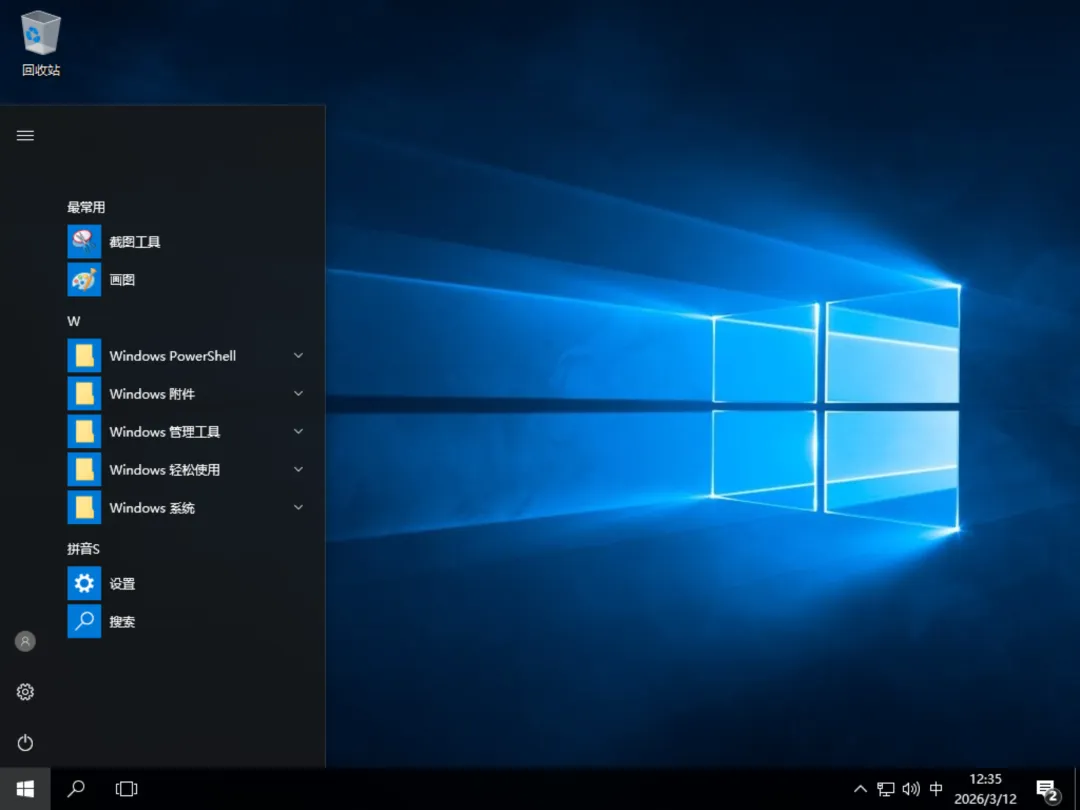Viewport: 1080px width, 810px height.
Task: Click the Windows 轻松使用 label text
Action: click(x=165, y=470)
